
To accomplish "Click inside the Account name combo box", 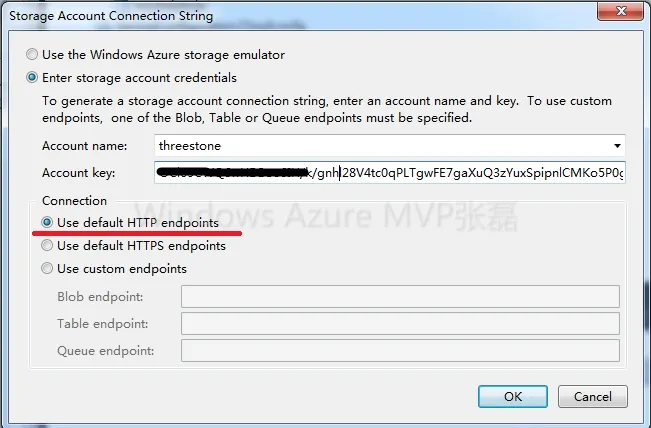I will pyautogui.click(x=389, y=146).
